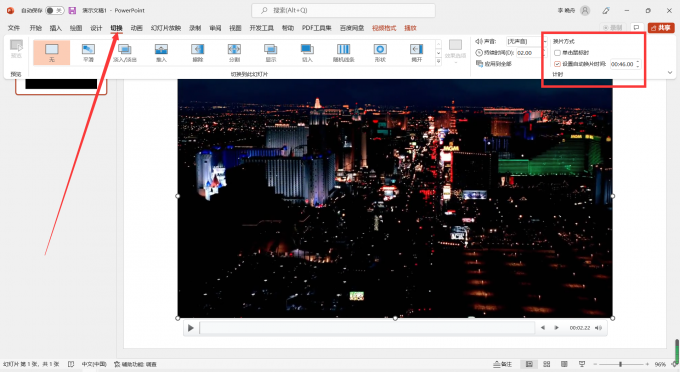Select the 平滑 (Morph) transition effect

pos(88,52)
